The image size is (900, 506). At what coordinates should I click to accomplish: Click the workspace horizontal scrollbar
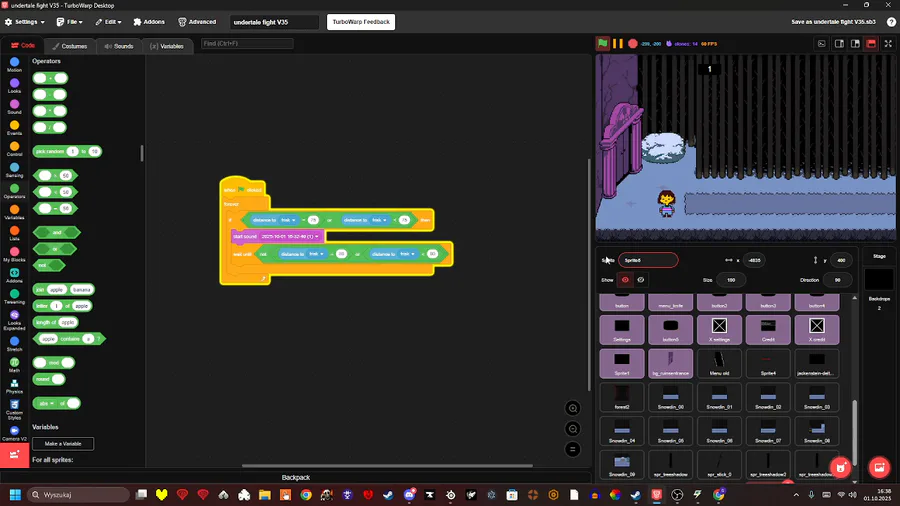click(387, 465)
